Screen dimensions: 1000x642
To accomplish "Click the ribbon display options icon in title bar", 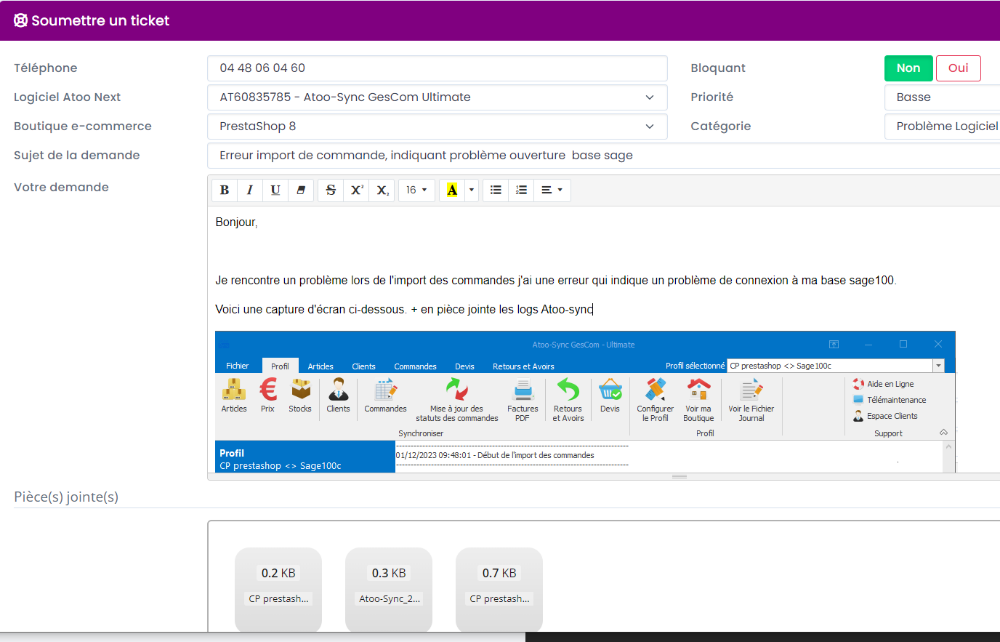I will point(834,344).
